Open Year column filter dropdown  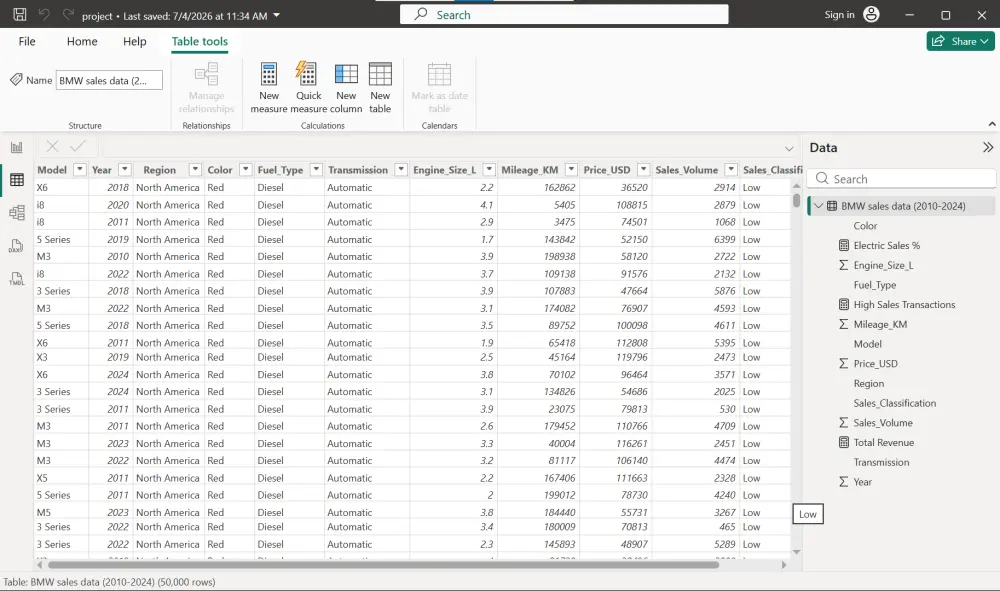click(x=125, y=170)
